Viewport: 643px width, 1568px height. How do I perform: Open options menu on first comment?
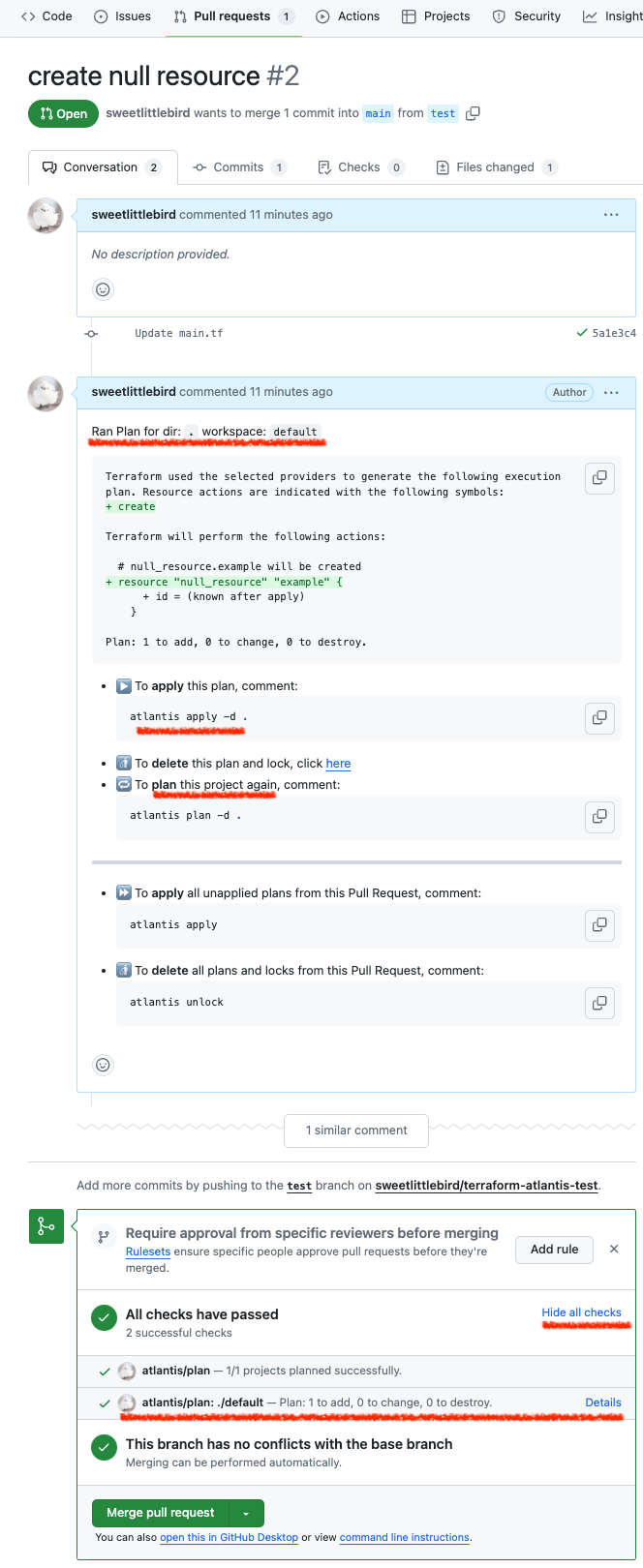(611, 215)
